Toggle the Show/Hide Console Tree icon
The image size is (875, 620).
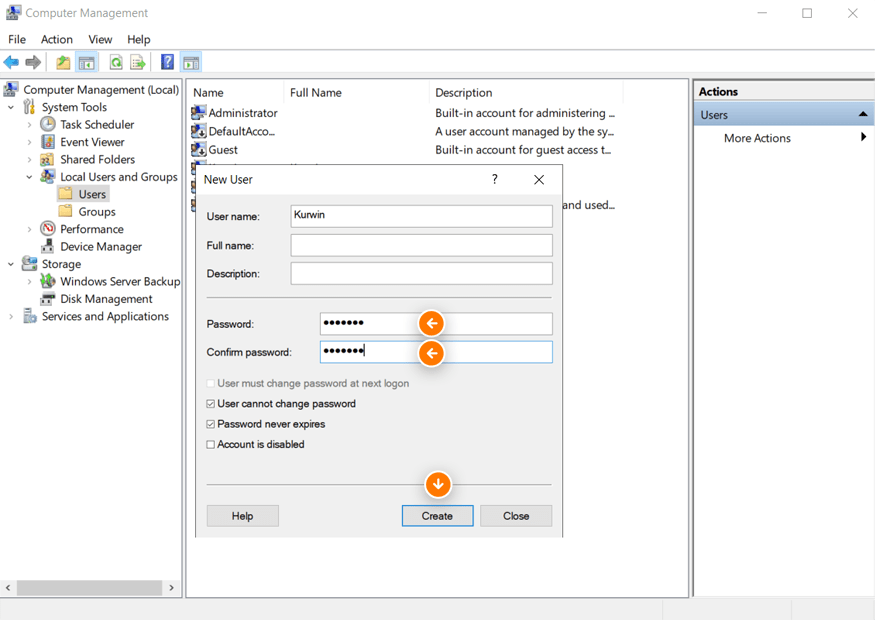tap(86, 61)
